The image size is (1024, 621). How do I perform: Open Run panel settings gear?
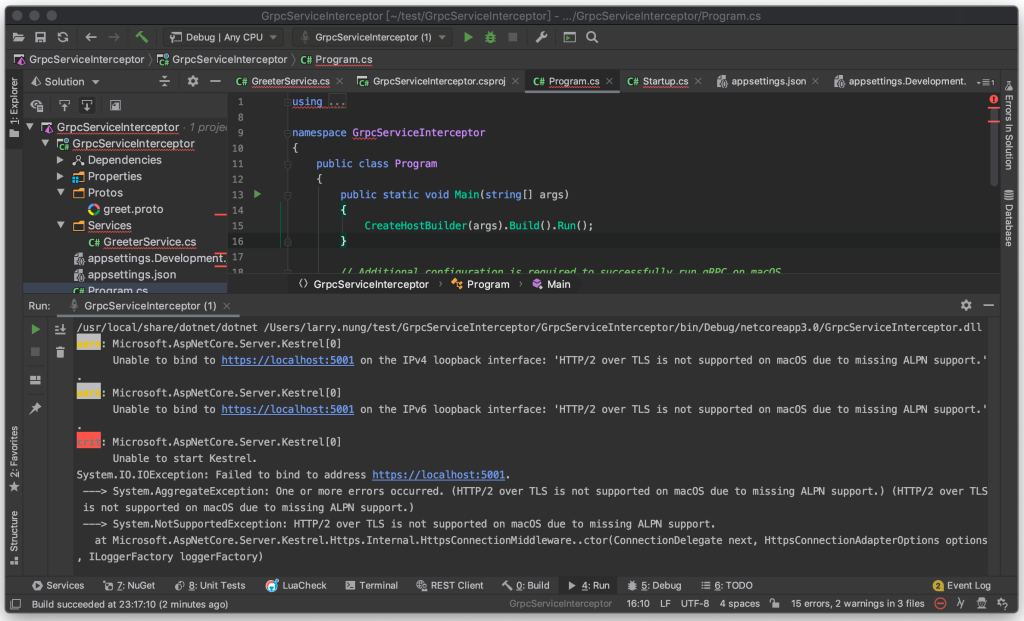click(x=966, y=305)
